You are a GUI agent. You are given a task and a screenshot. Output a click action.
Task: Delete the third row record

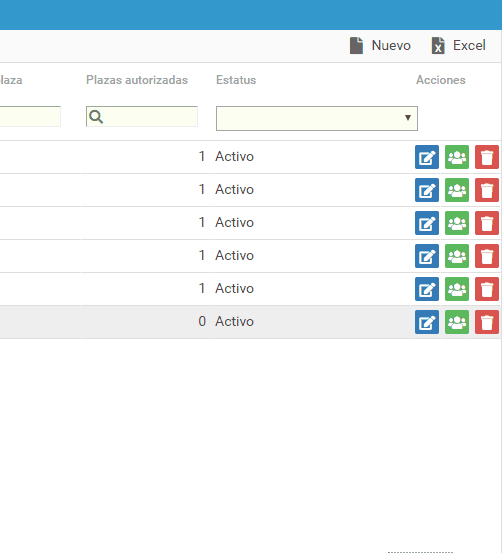(x=487, y=223)
